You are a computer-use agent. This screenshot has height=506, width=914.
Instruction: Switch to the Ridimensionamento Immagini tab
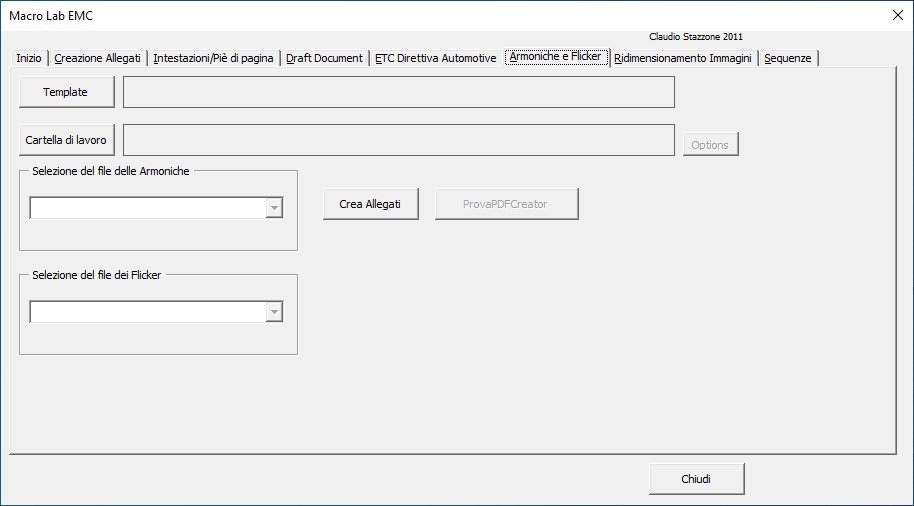(x=683, y=58)
